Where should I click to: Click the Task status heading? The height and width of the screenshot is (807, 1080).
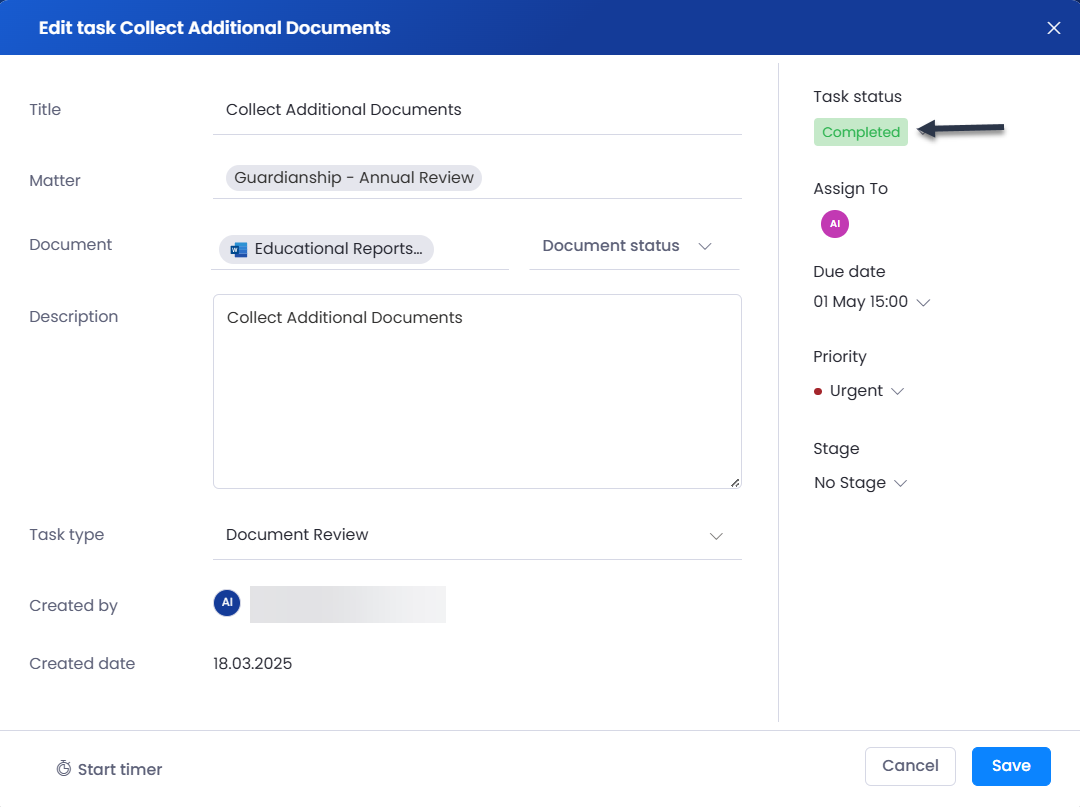[857, 96]
